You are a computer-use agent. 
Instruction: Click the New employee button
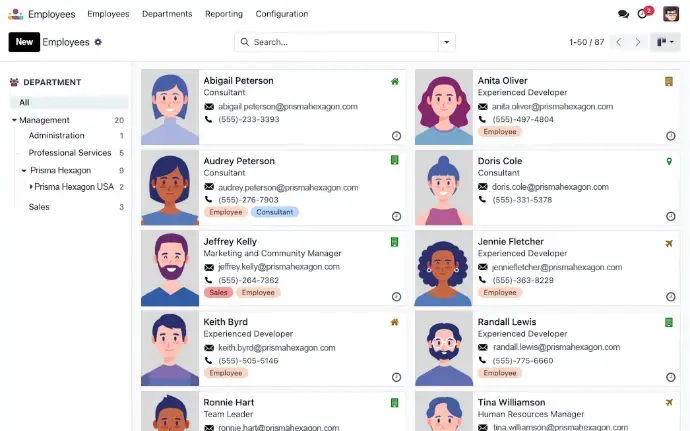point(24,42)
